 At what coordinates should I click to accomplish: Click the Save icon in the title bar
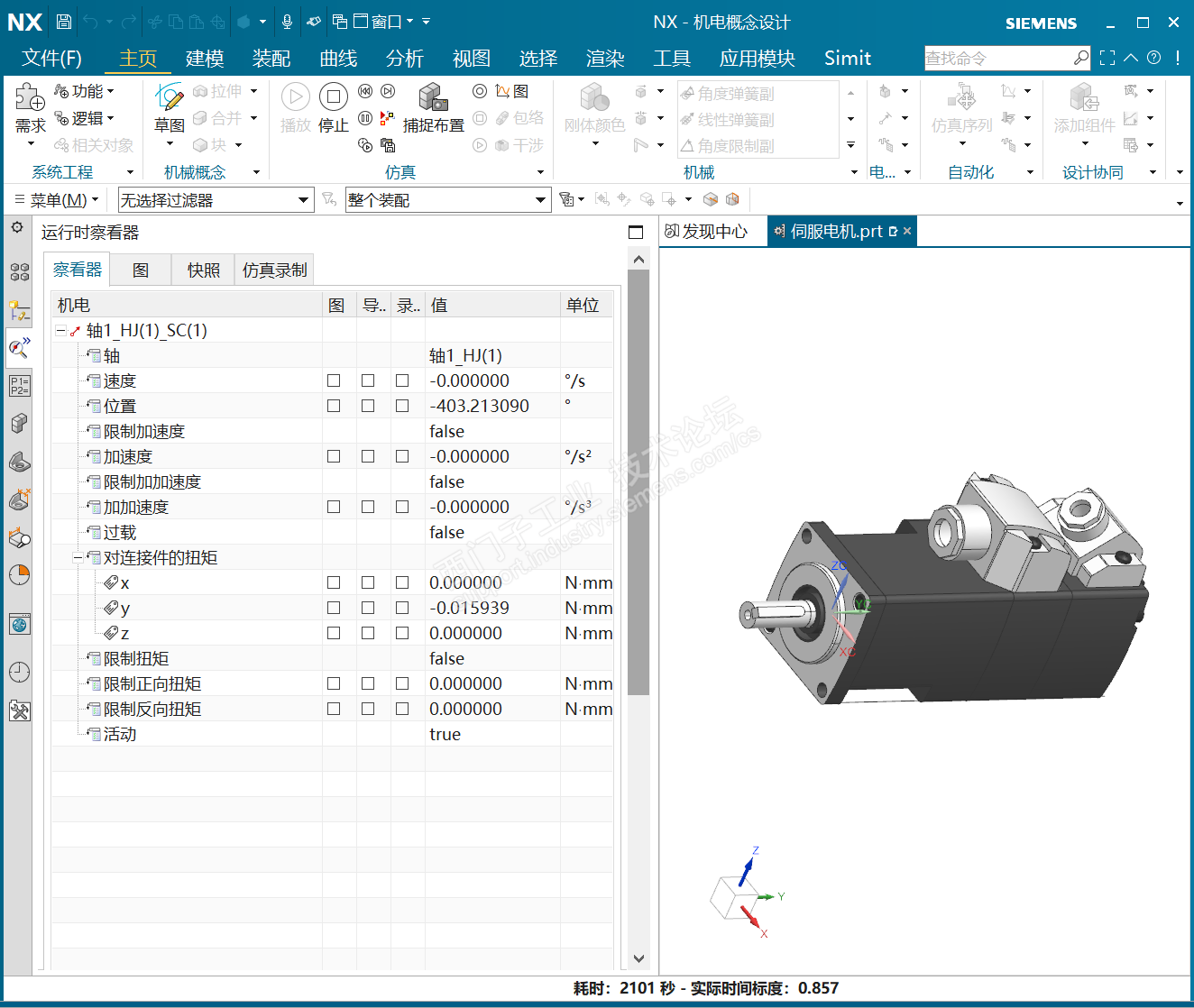(x=63, y=22)
